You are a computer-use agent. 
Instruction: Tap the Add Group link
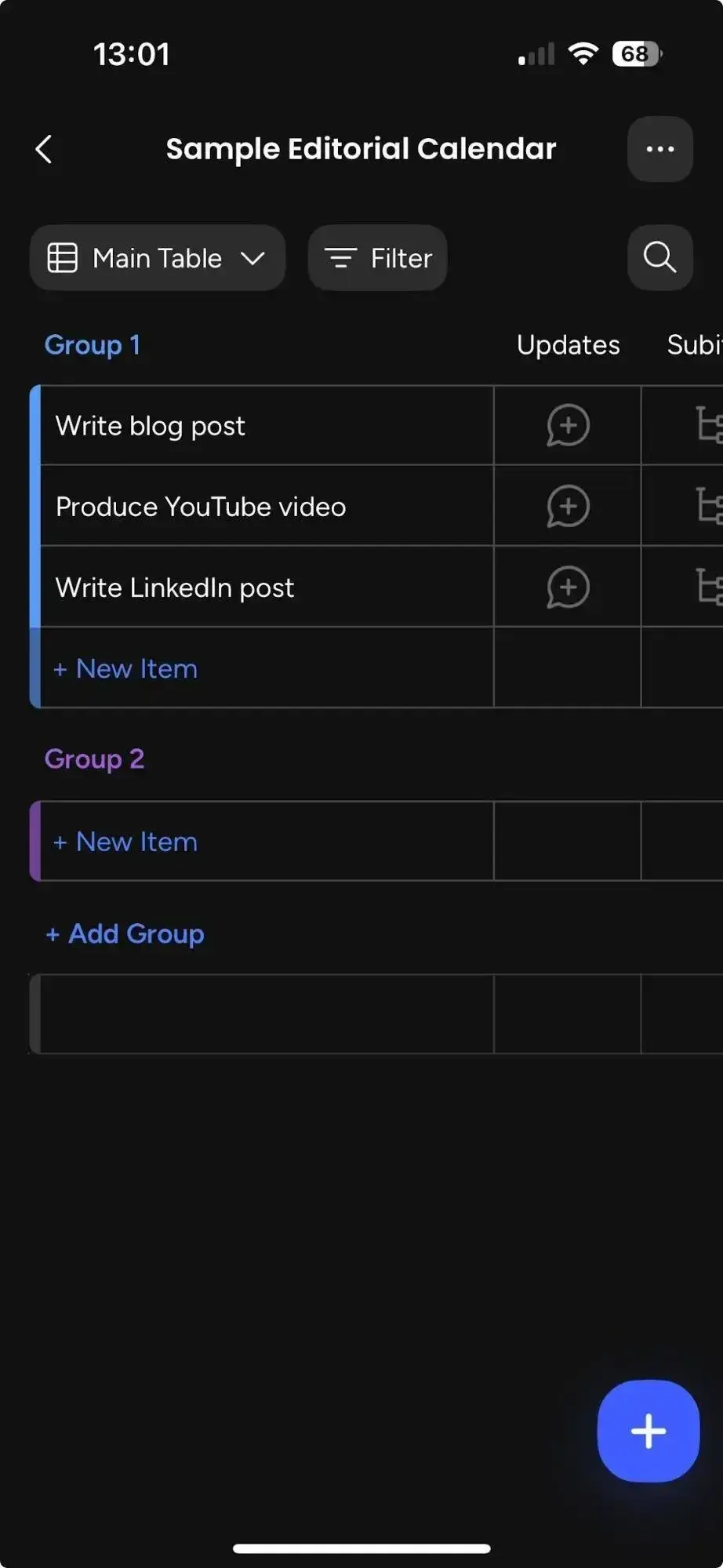125,934
